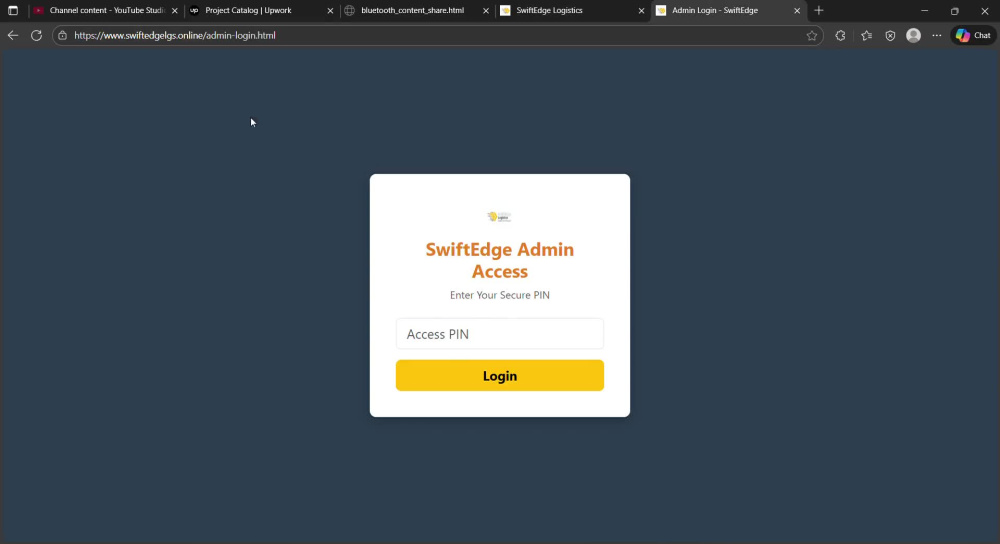This screenshot has width=1000, height=544.
Task: Open the tab actions menu icon
Action: 13,10
